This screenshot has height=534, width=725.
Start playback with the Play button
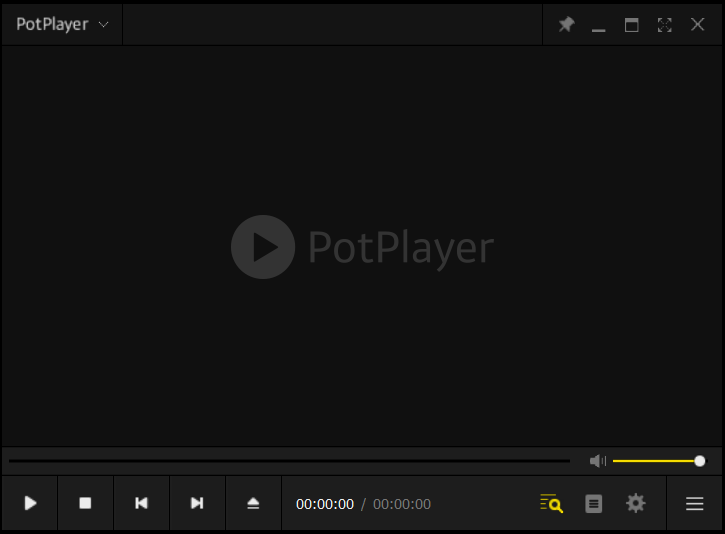click(x=30, y=503)
